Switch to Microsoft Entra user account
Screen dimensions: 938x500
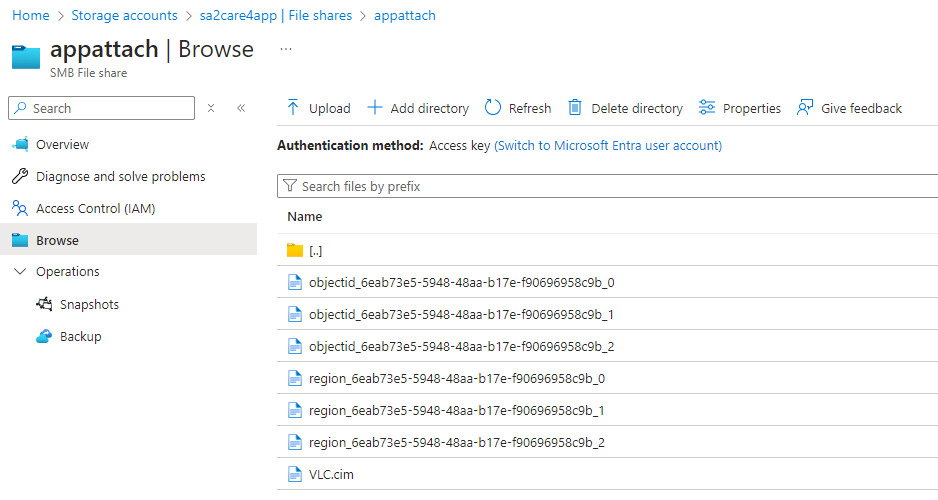[x=608, y=146]
